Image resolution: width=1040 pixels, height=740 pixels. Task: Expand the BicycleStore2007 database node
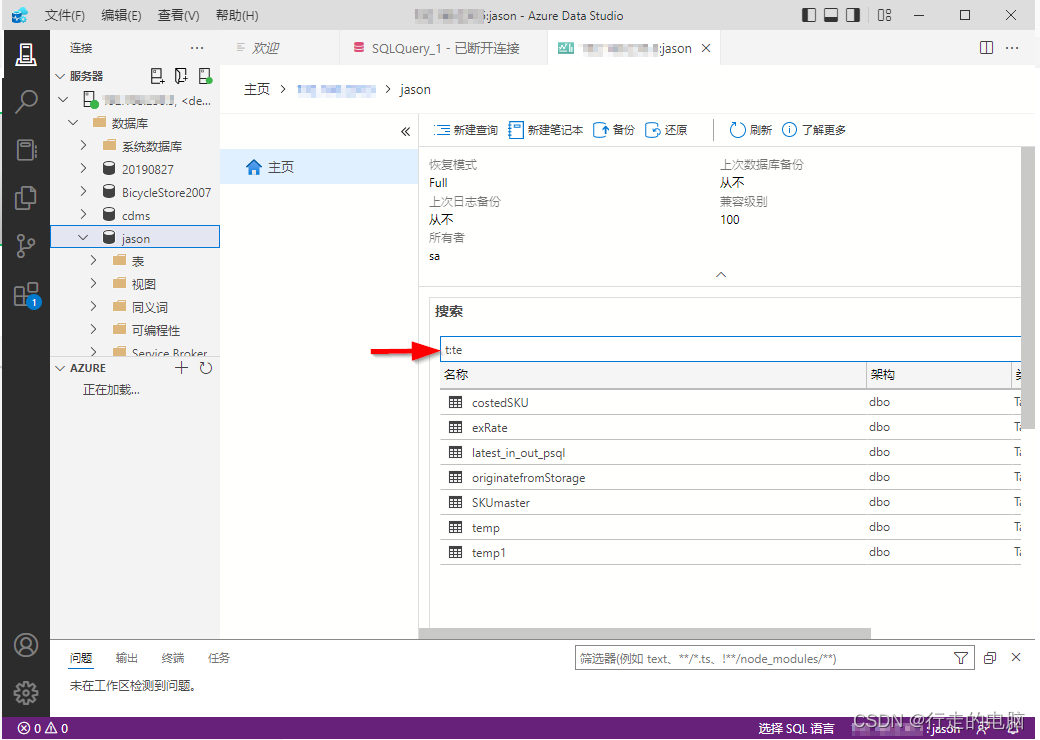tap(83, 192)
